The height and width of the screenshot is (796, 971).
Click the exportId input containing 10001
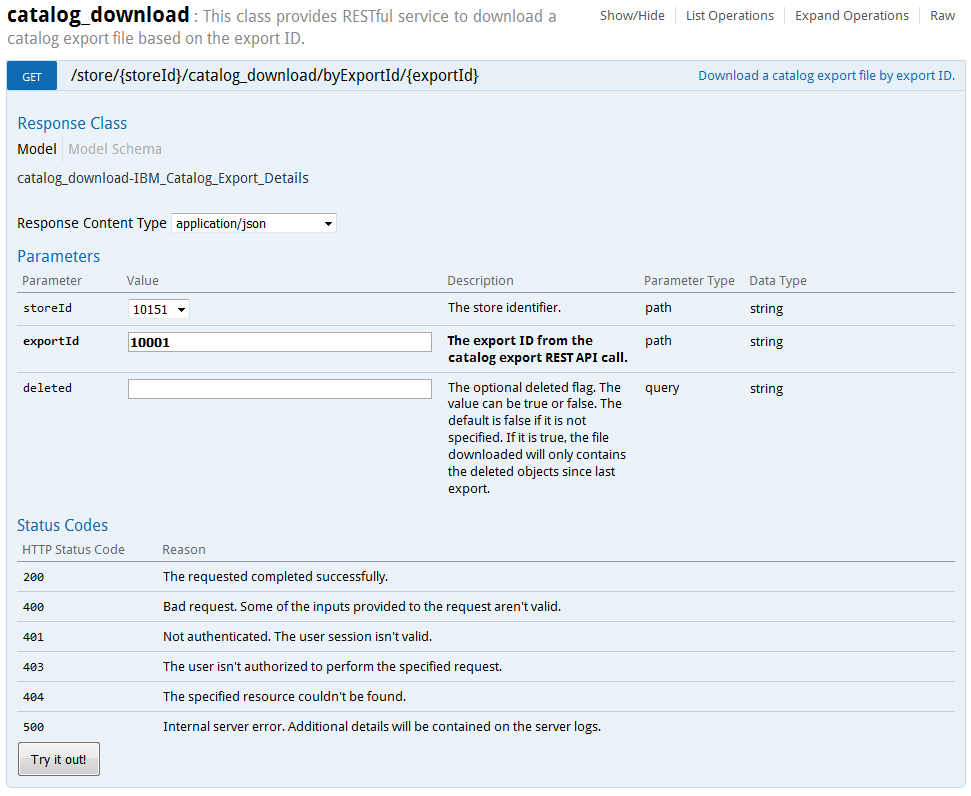coord(279,343)
